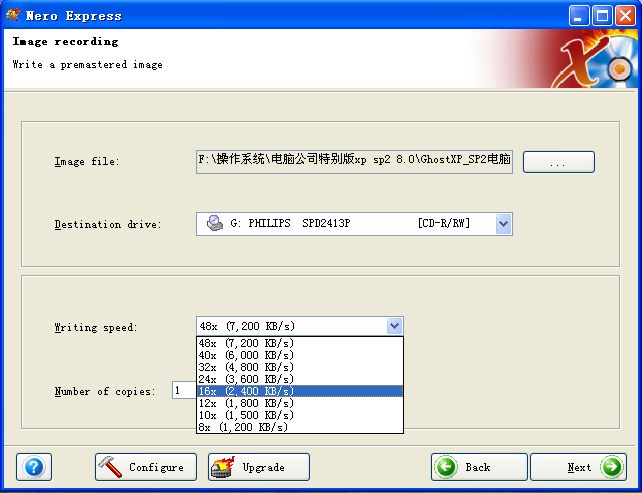
Task: Click the Image file path field
Action: pos(354,162)
